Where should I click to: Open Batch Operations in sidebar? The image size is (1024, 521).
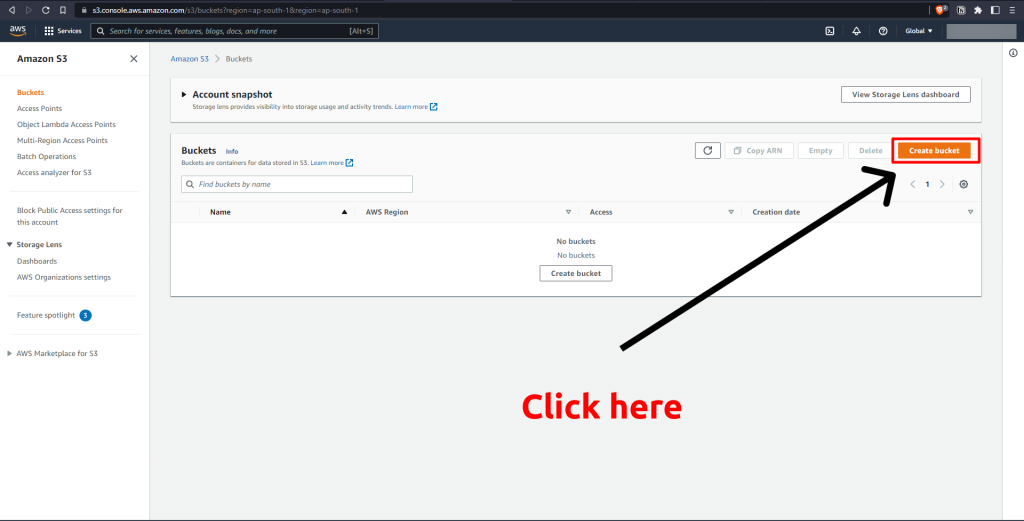click(x=46, y=157)
